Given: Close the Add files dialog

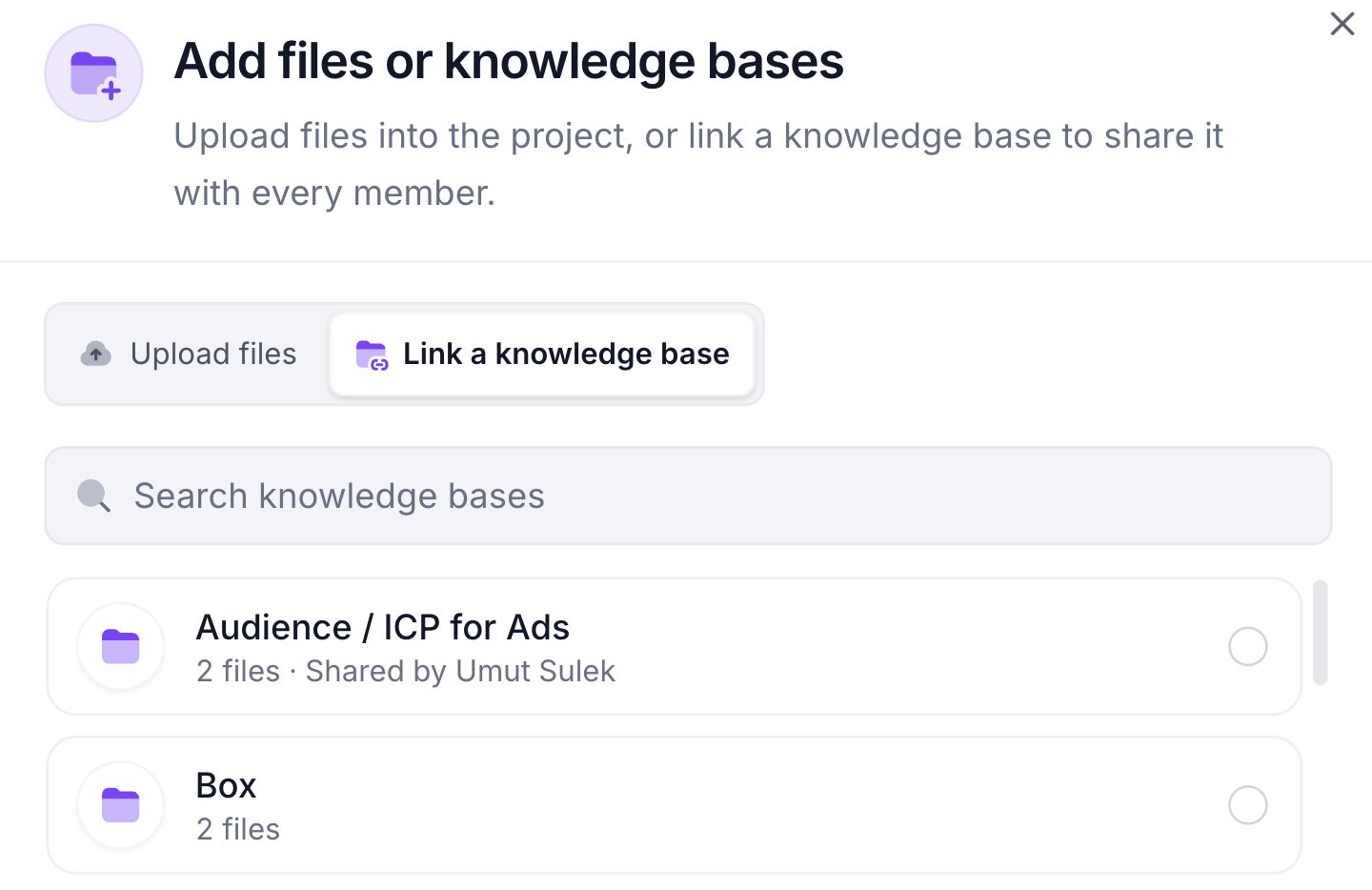Looking at the screenshot, I should click(1342, 24).
